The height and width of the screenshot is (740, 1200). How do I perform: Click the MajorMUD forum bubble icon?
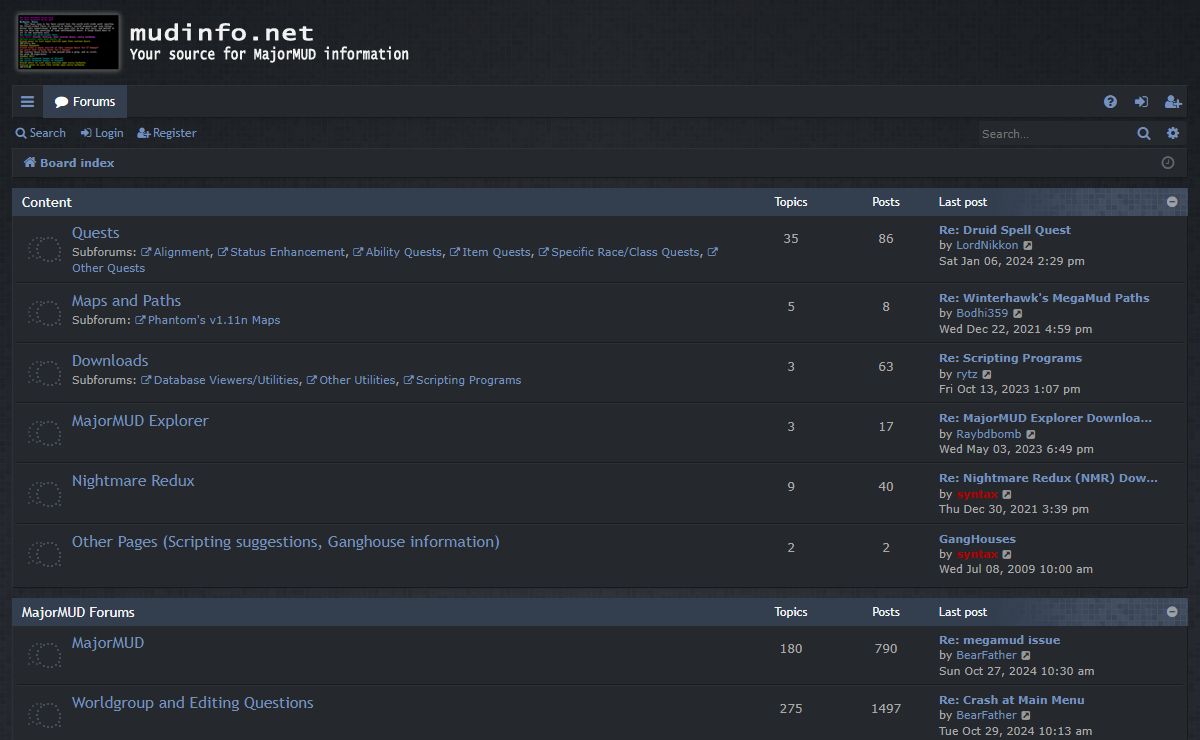click(x=43, y=655)
